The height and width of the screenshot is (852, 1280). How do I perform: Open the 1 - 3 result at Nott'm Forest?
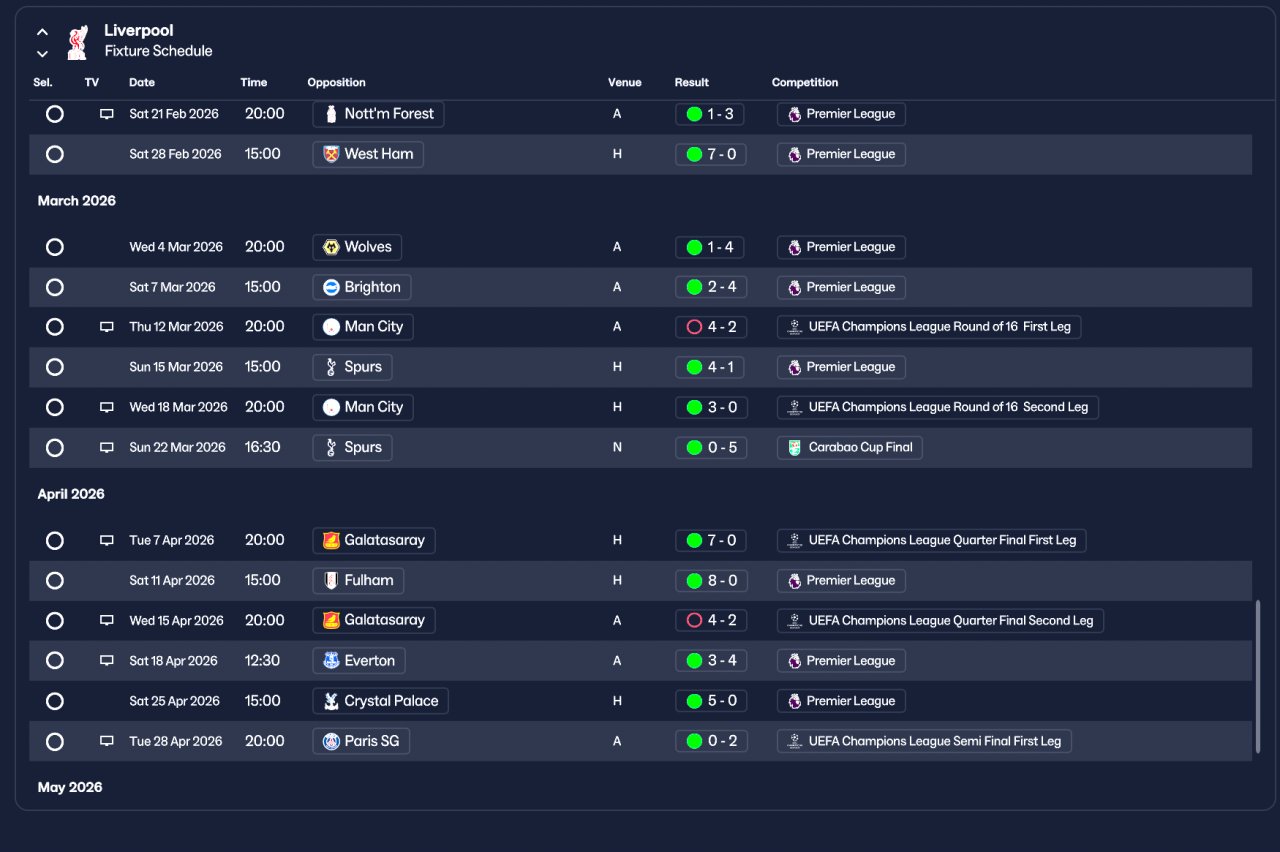pyautogui.click(x=709, y=114)
